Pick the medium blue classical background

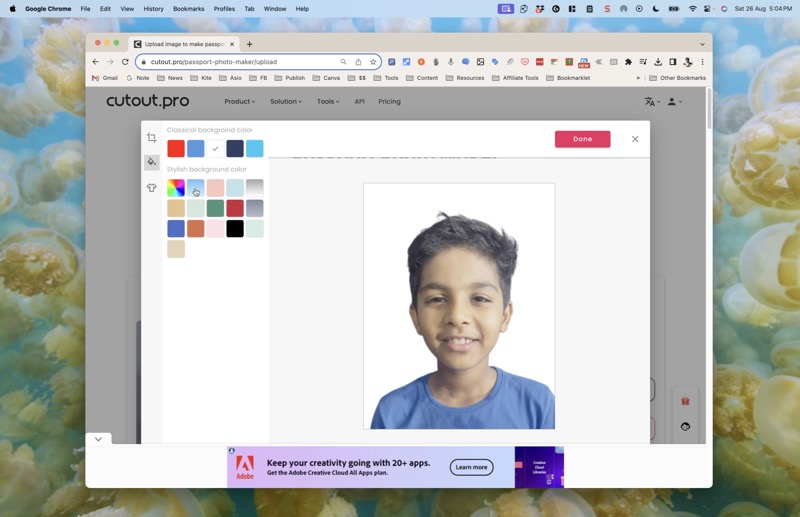195,149
